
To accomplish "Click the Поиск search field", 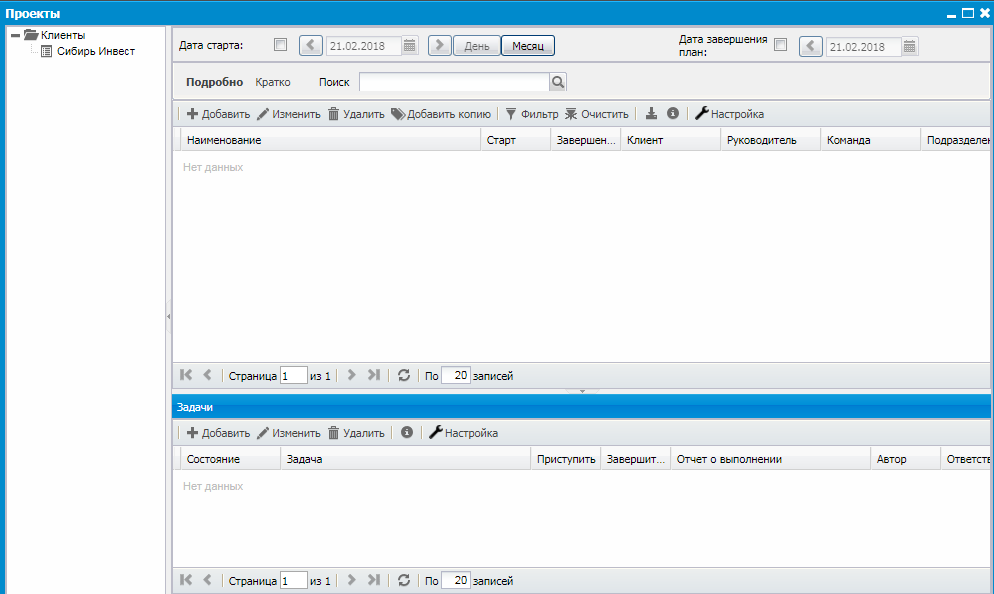I will tap(454, 82).
